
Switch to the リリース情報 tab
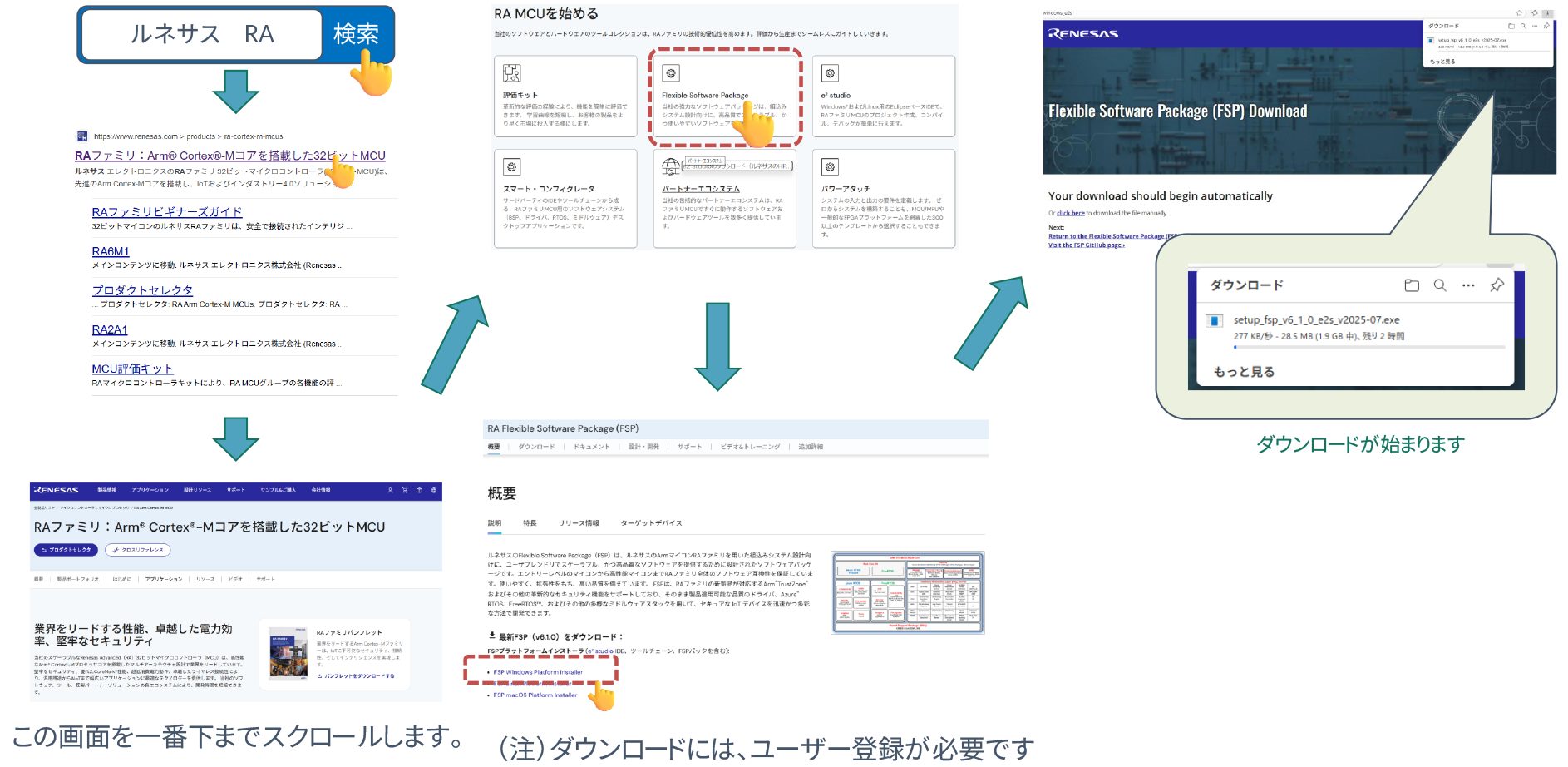579,523
